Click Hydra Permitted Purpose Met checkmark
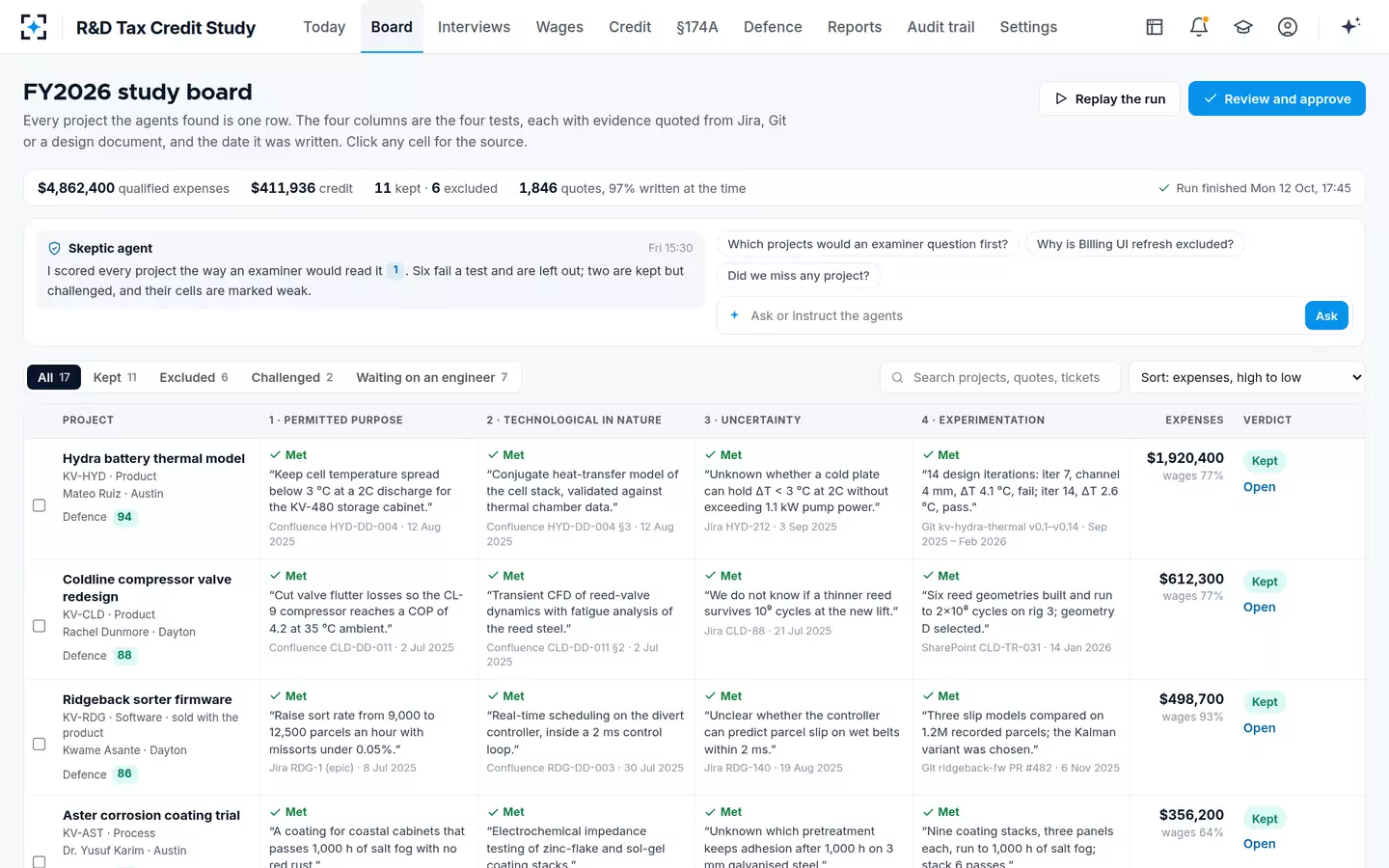Screen dimensions: 1389x868 click(x=276, y=454)
